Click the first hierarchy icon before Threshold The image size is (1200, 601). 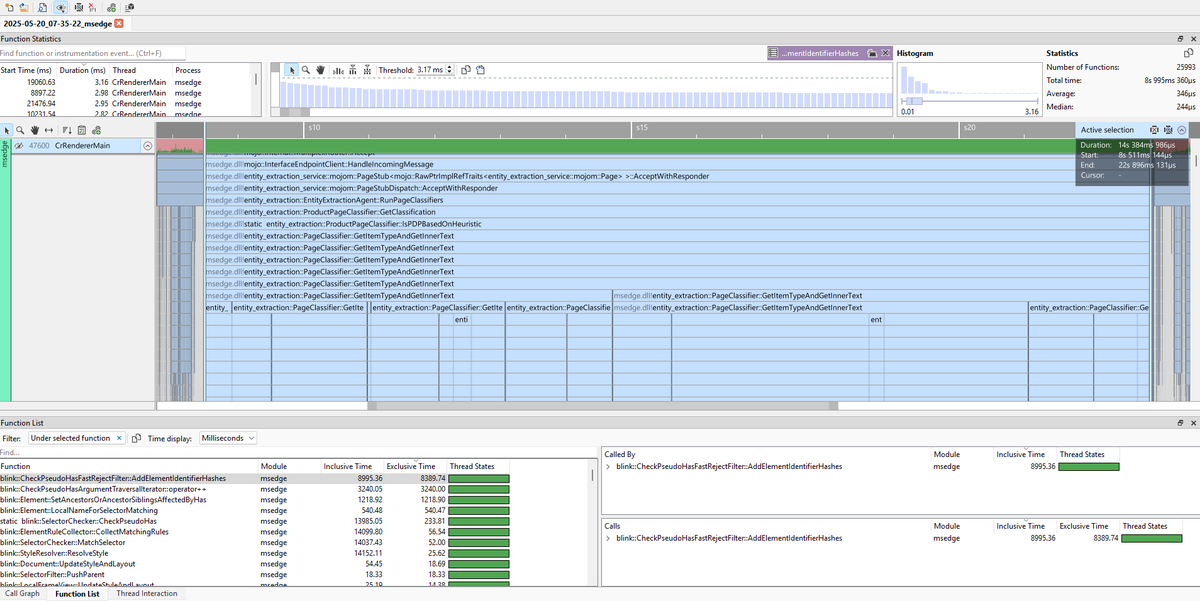(351, 70)
